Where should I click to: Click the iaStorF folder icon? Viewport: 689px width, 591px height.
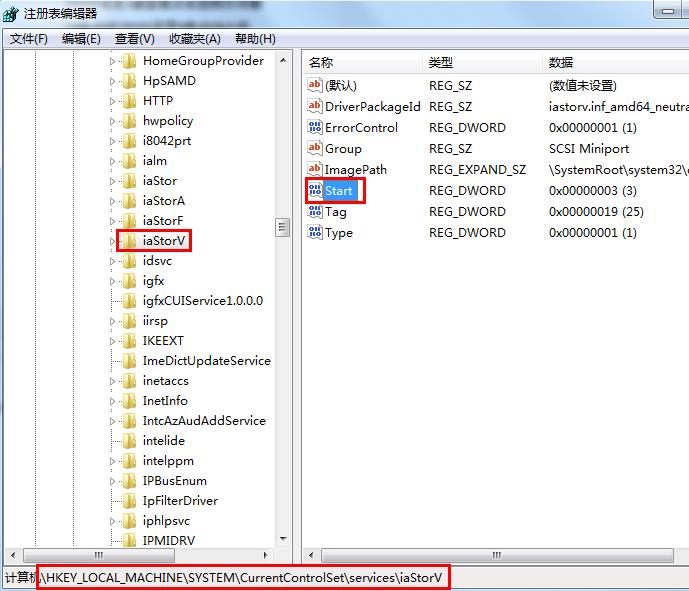coord(129,221)
